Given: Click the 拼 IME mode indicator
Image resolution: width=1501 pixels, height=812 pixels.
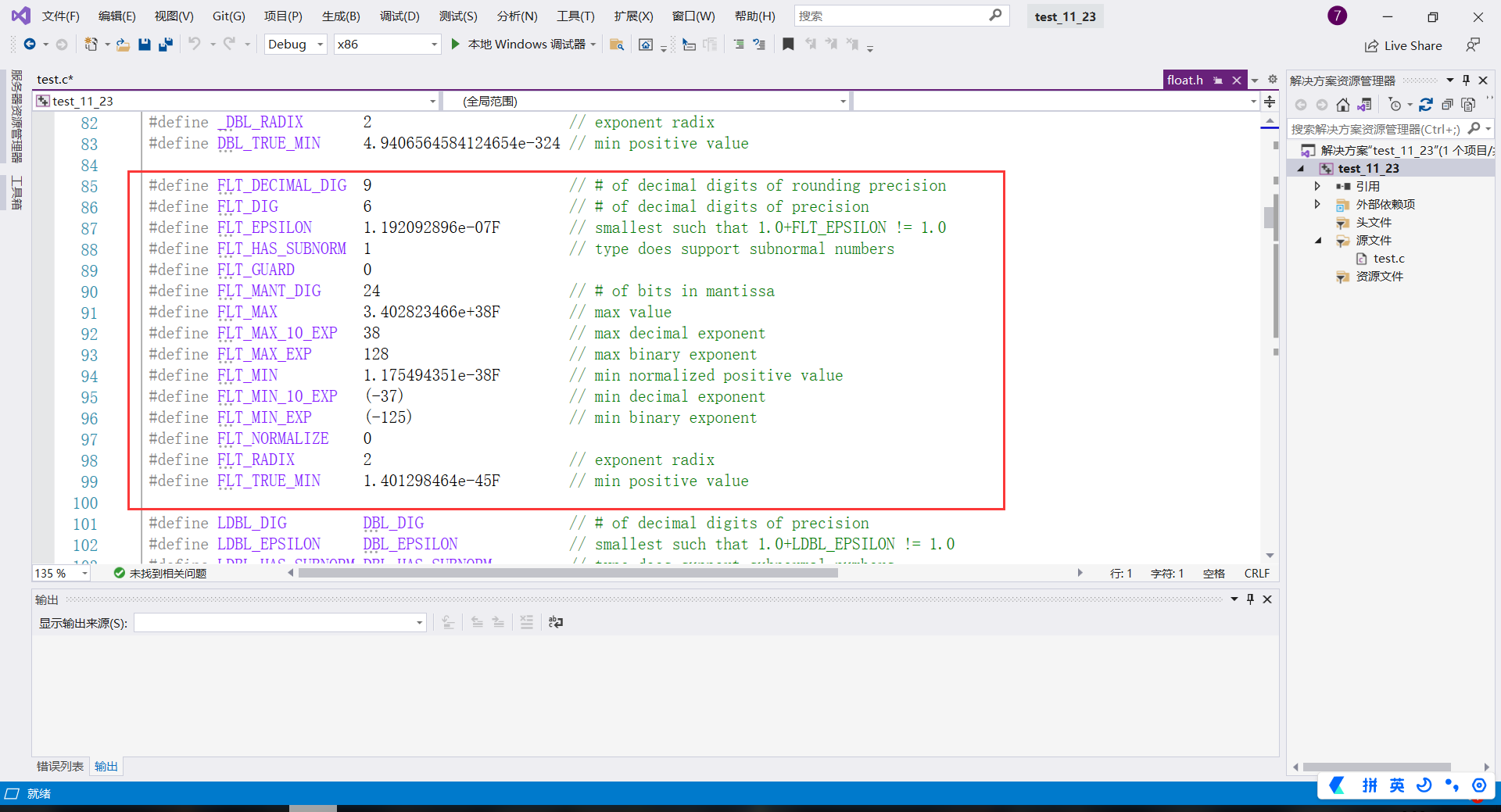Looking at the screenshot, I should 1370,785.
